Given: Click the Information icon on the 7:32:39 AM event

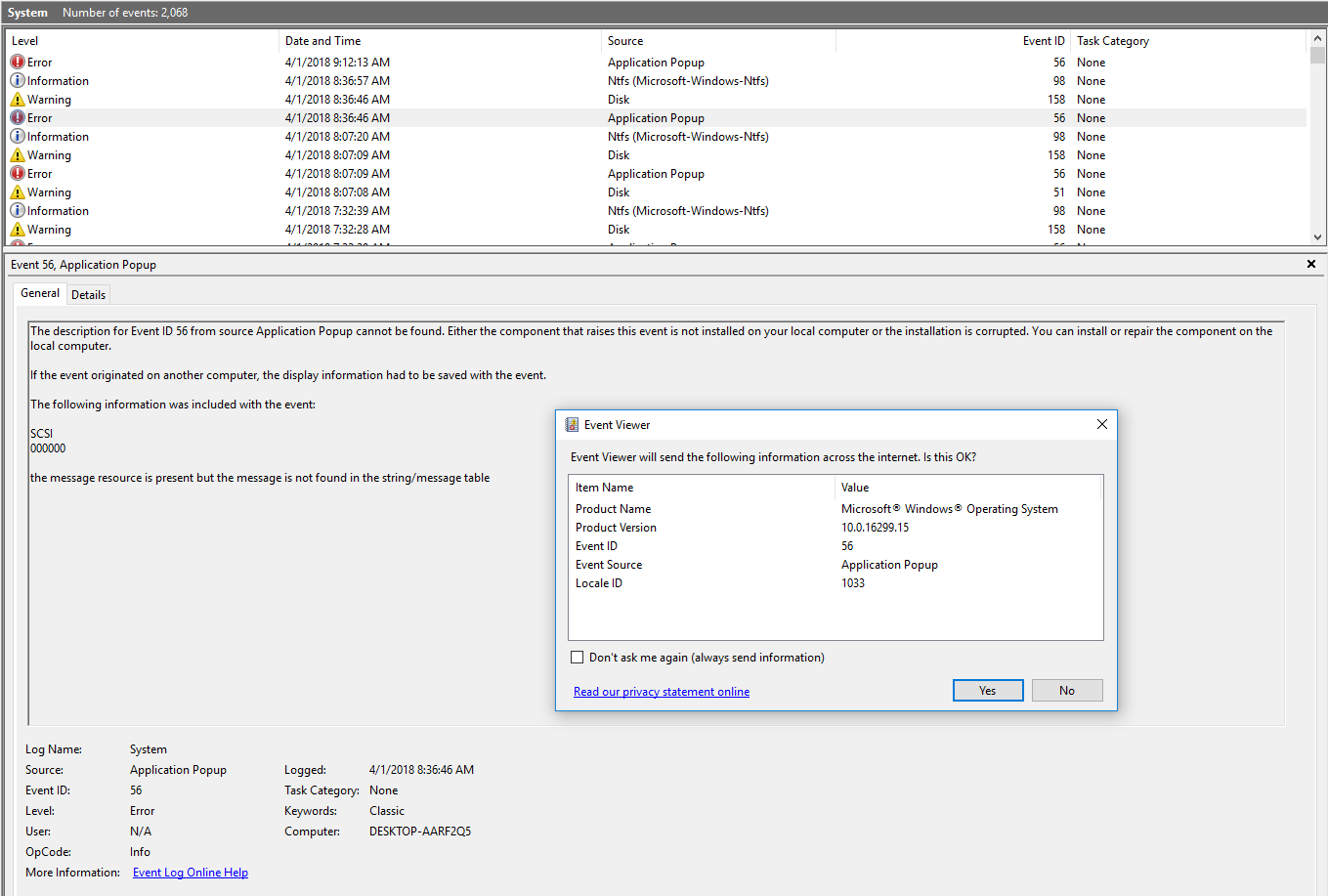Looking at the screenshot, I should click(18, 210).
